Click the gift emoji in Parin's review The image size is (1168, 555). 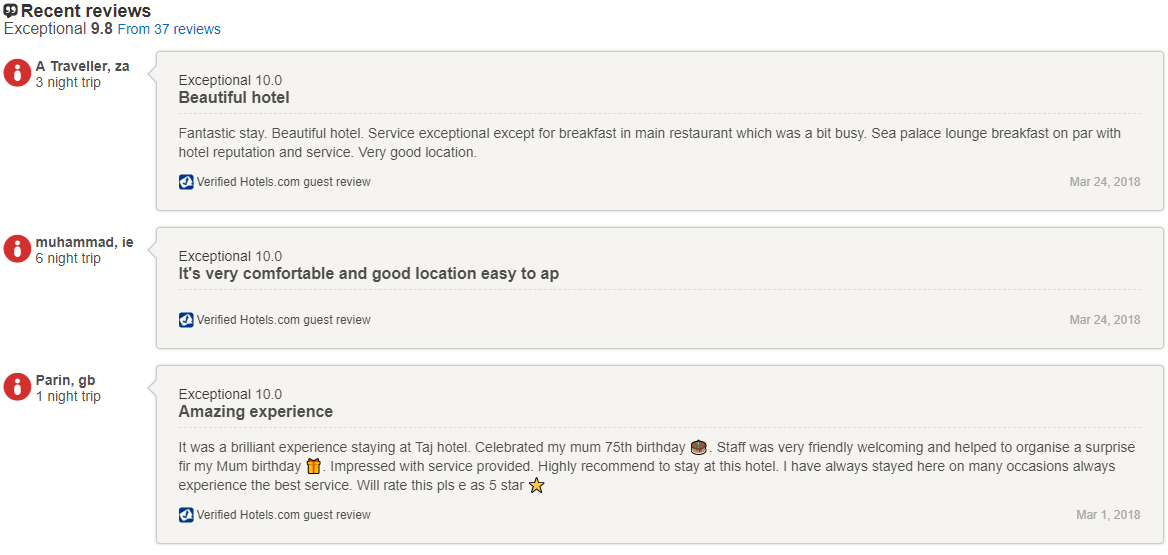313,466
